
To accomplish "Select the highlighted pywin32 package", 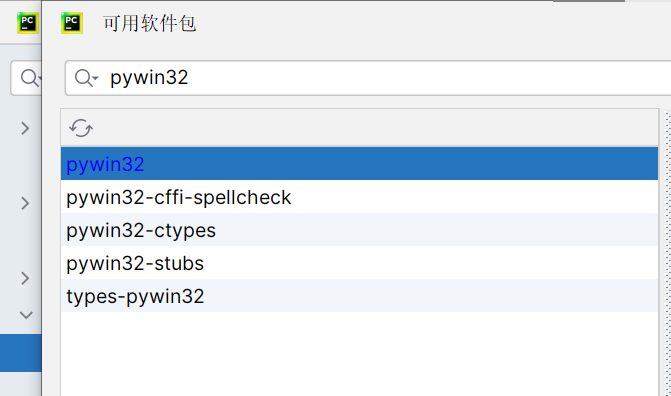I will pos(359,164).
